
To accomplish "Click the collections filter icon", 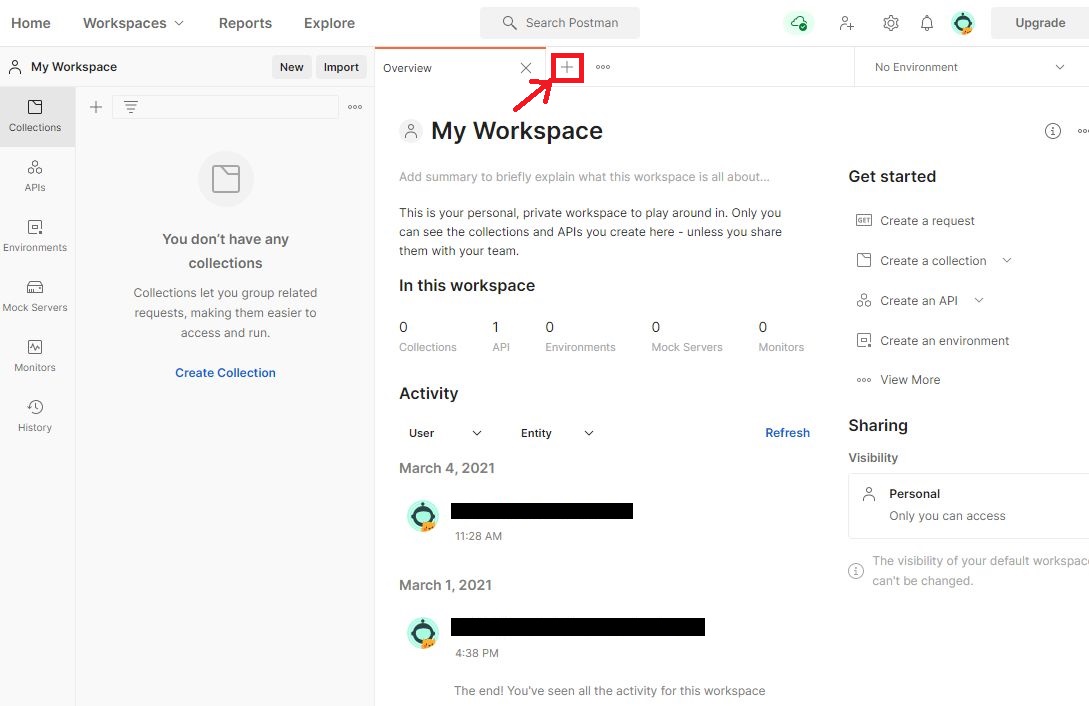I will click(x=131, y=107).
